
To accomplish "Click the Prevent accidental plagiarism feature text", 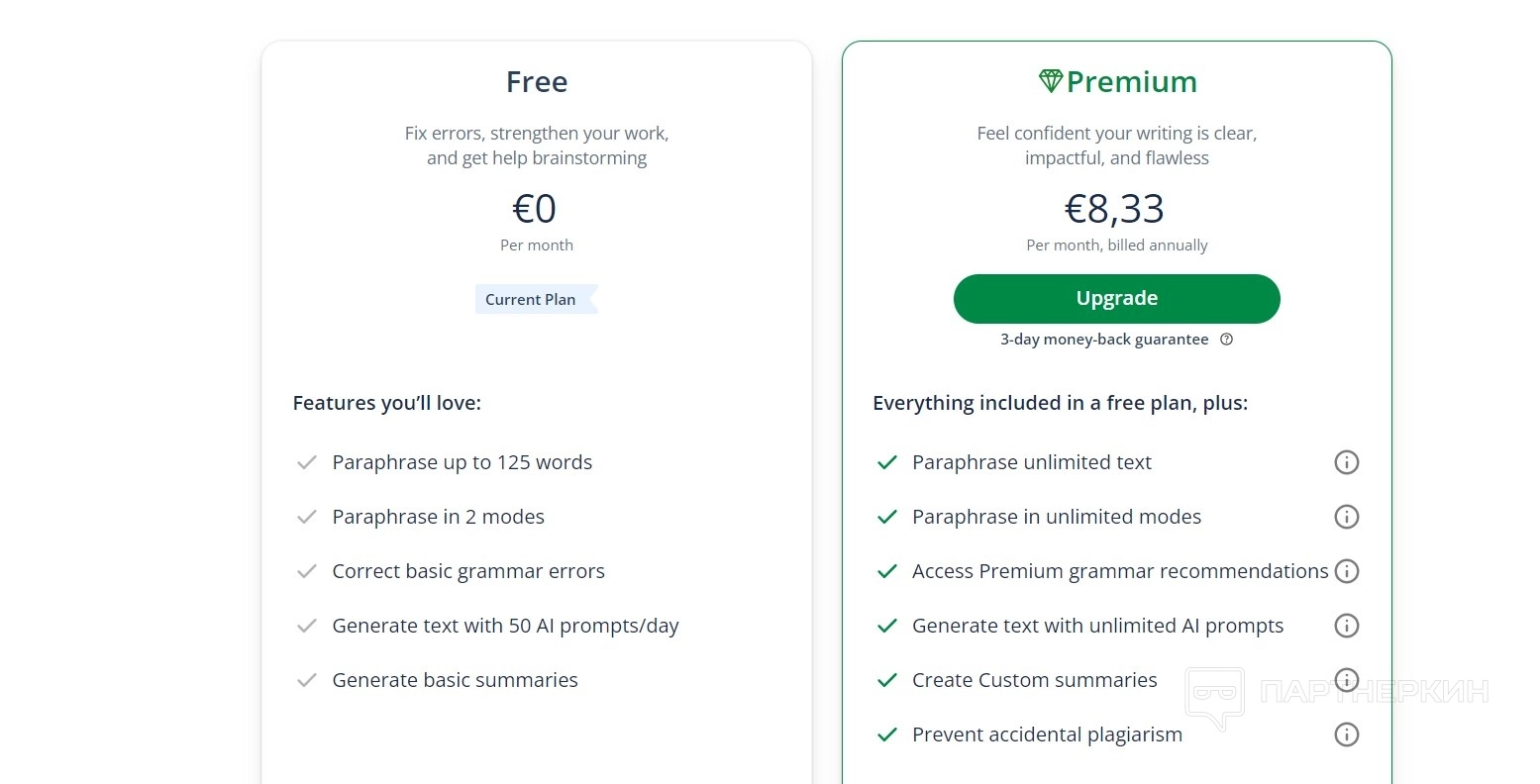I will pyautogui.click(x=1047, y=735).
